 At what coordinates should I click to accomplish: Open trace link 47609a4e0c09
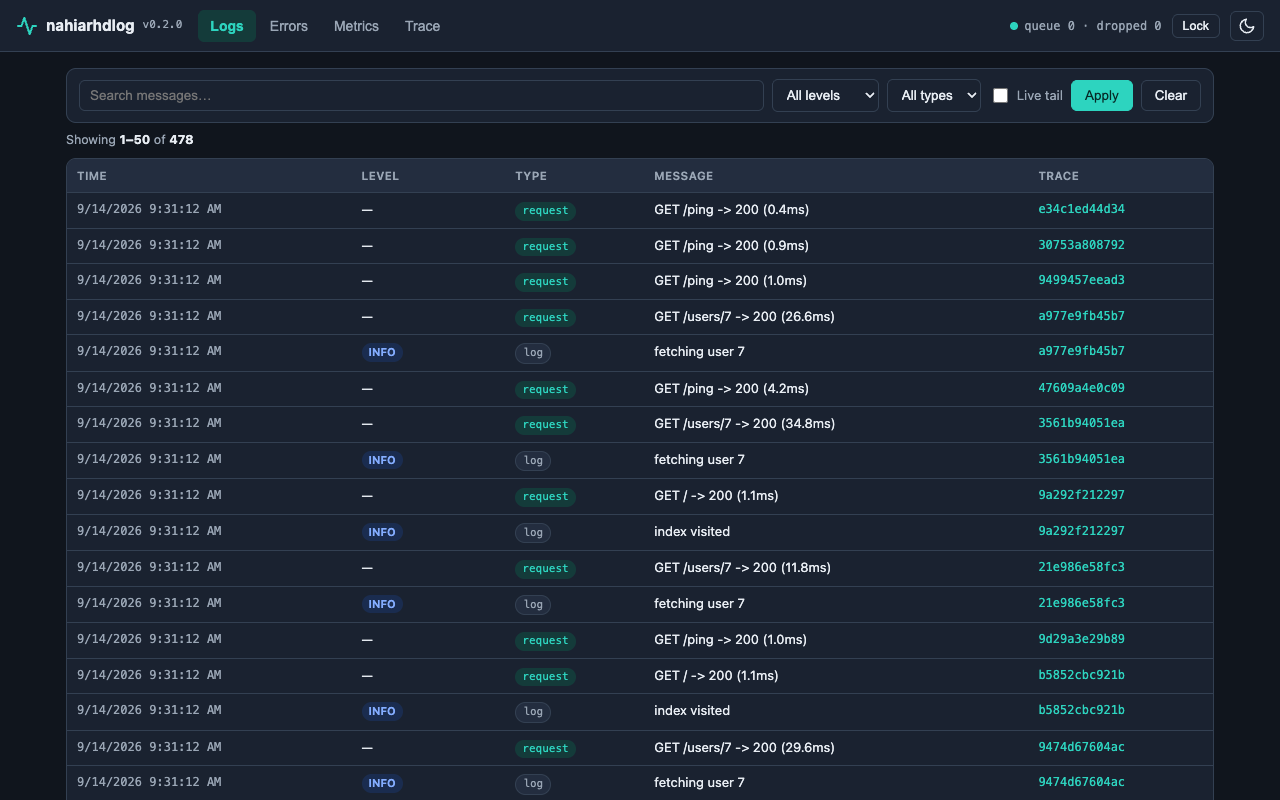point(1081,388)
